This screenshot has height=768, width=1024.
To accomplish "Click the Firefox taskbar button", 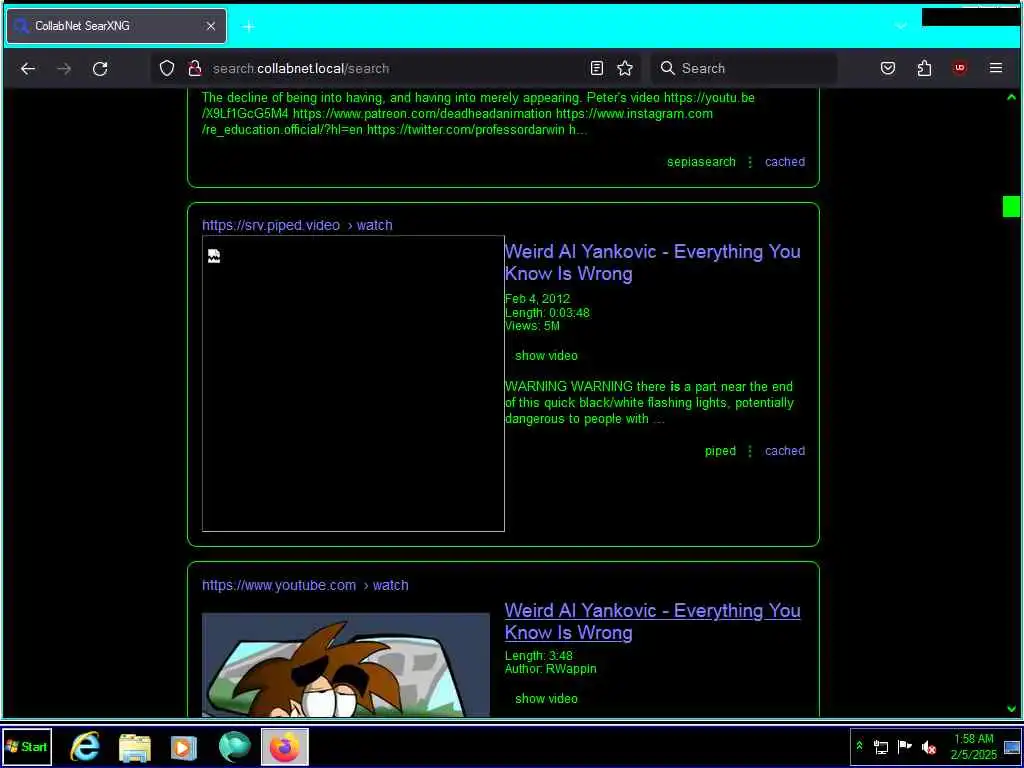I will coord(284,747).
